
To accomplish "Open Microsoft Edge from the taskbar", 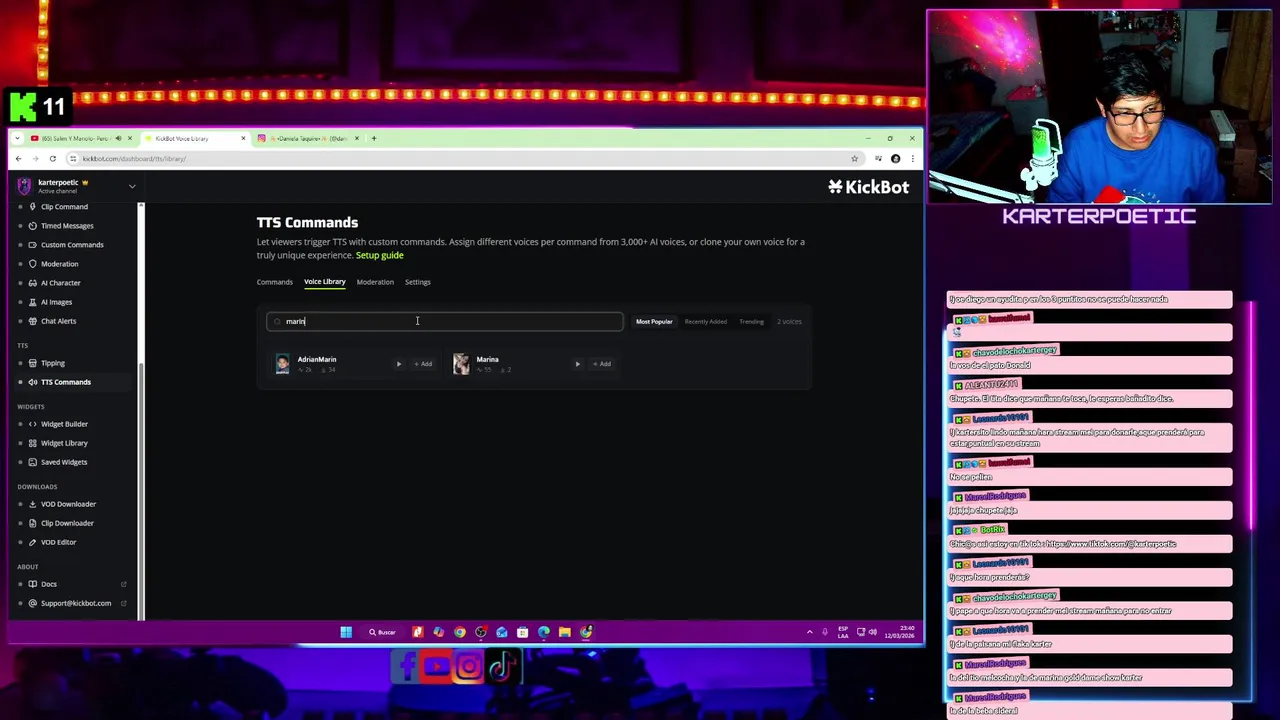I will pyautogui.click(x=544, y=632).
